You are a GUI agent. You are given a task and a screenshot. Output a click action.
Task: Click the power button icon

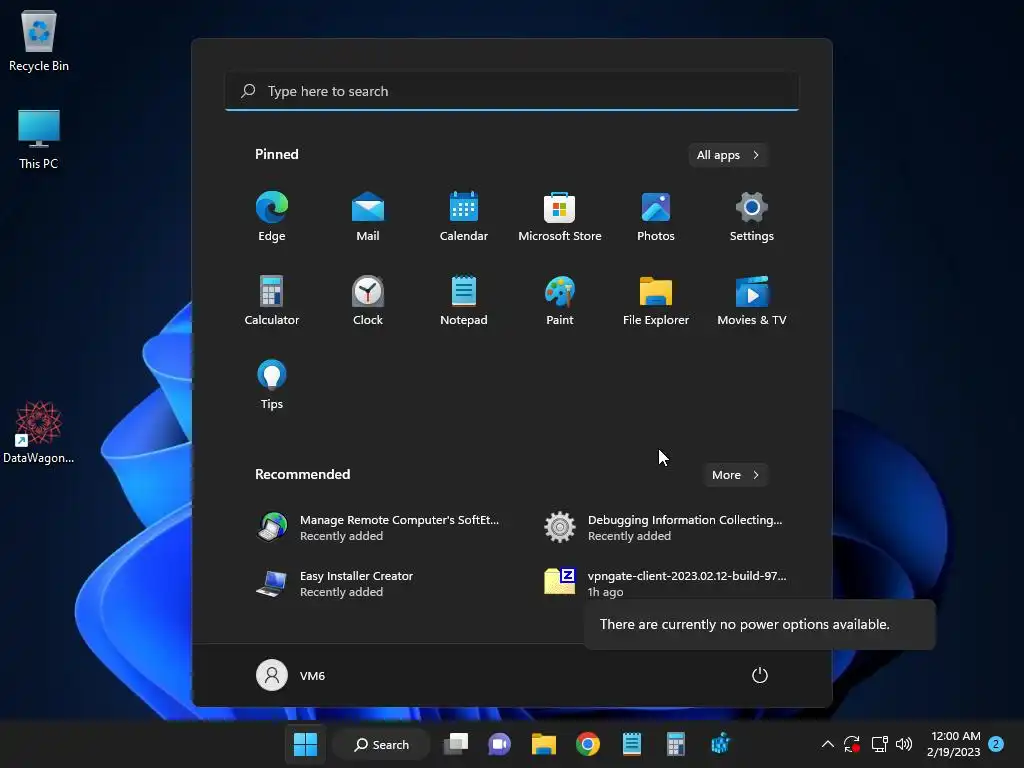tap(760, 675)
